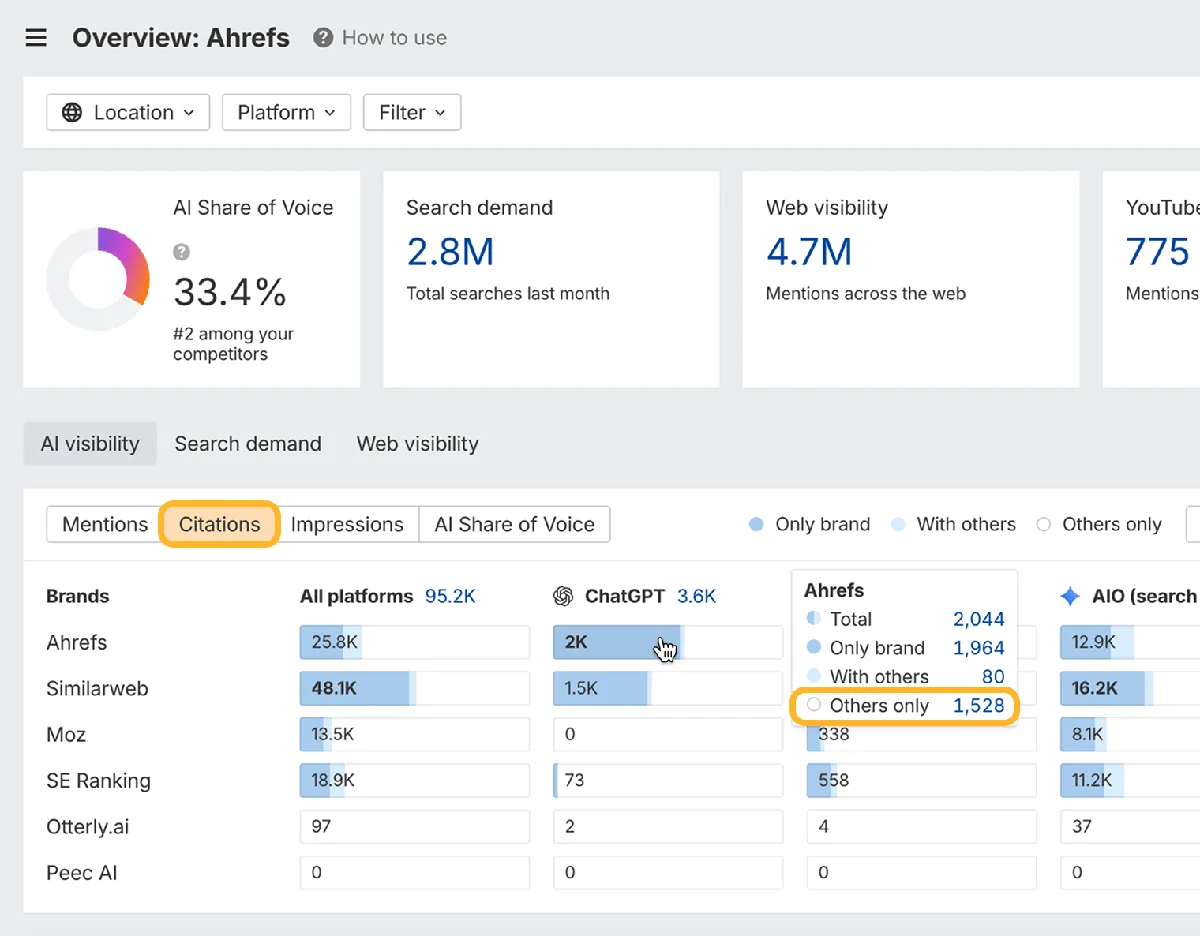Click the tooltip Total value 2,044

point(978,619)
